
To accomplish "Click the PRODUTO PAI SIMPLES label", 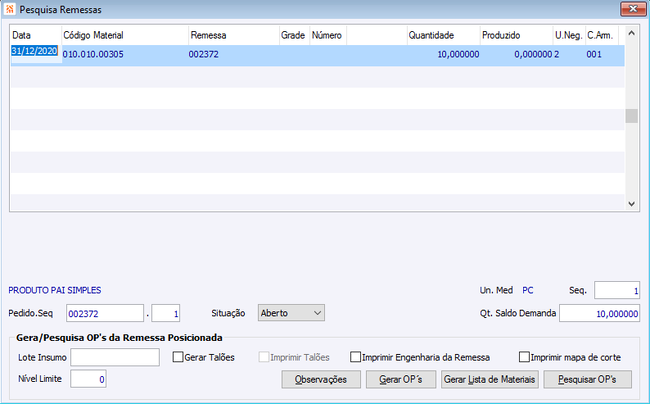I will (x=55, y=290).
